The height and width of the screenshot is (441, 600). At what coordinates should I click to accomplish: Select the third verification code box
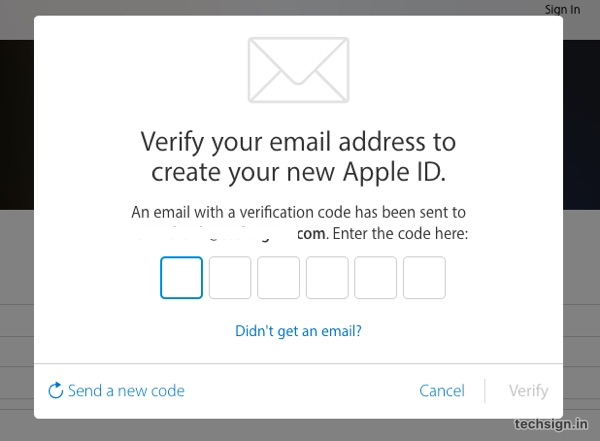[x=279, y=278]
